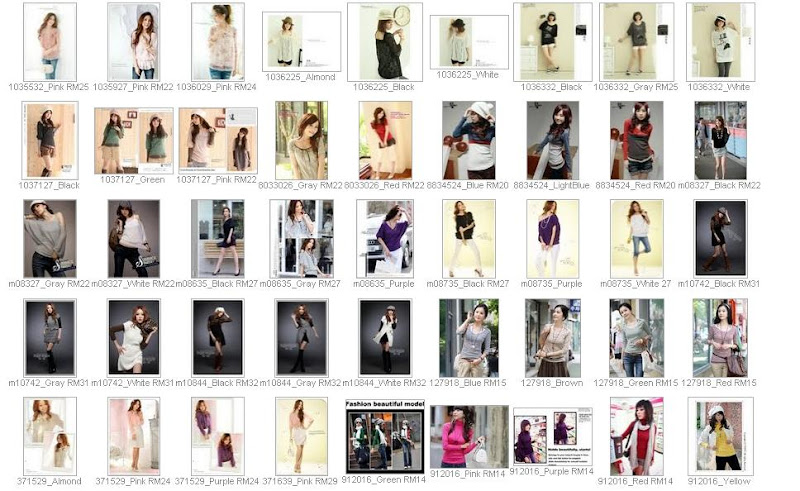Select the m10844_Gray RM32 image thumbnail
This screenshot has height=491, width=800.
tap(302, 338)
